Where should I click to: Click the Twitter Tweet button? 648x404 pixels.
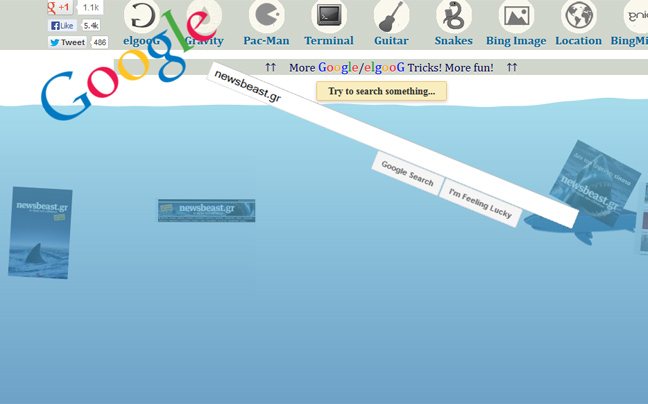point(68,43)
